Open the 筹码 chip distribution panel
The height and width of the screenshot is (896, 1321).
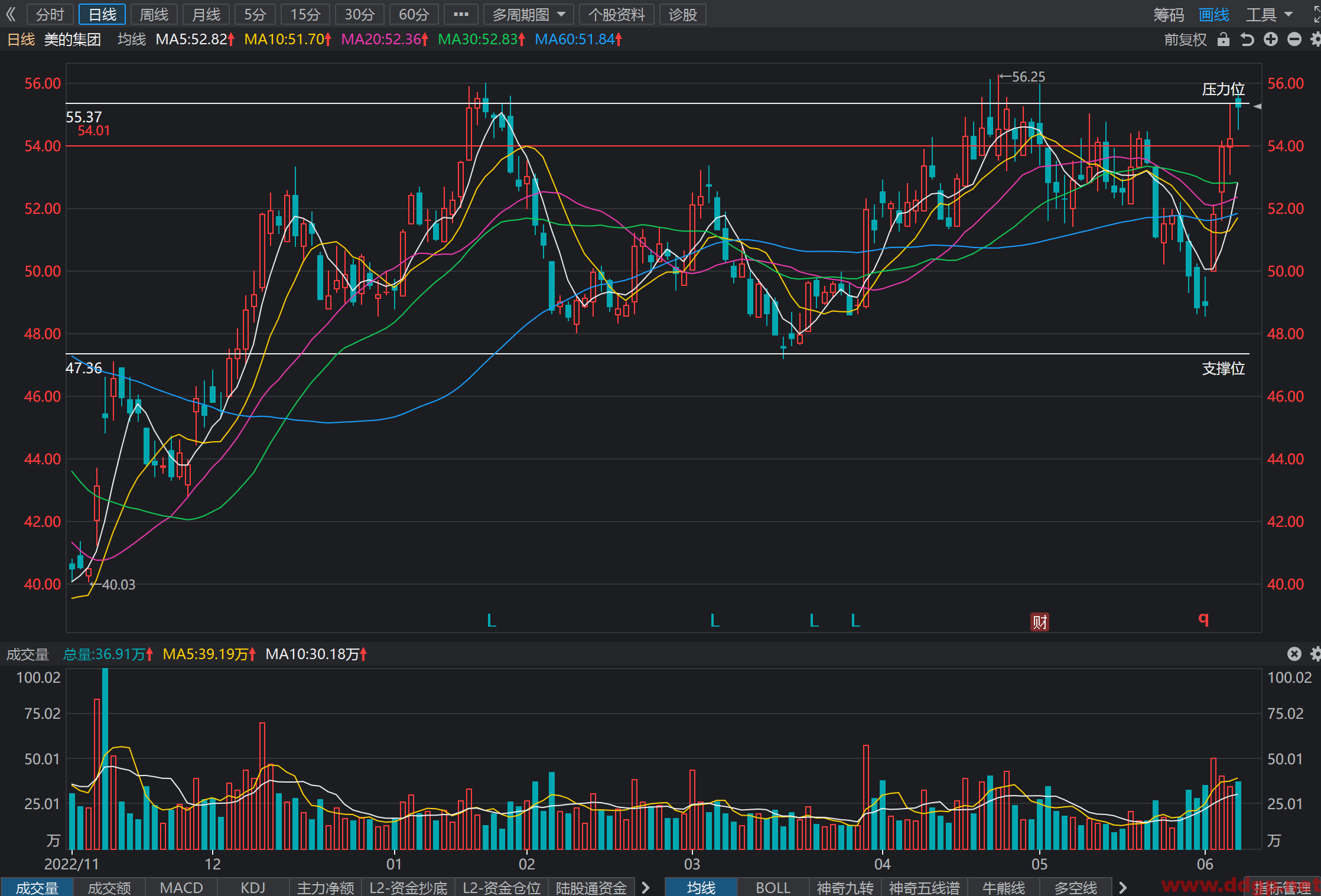(1169, 14)
